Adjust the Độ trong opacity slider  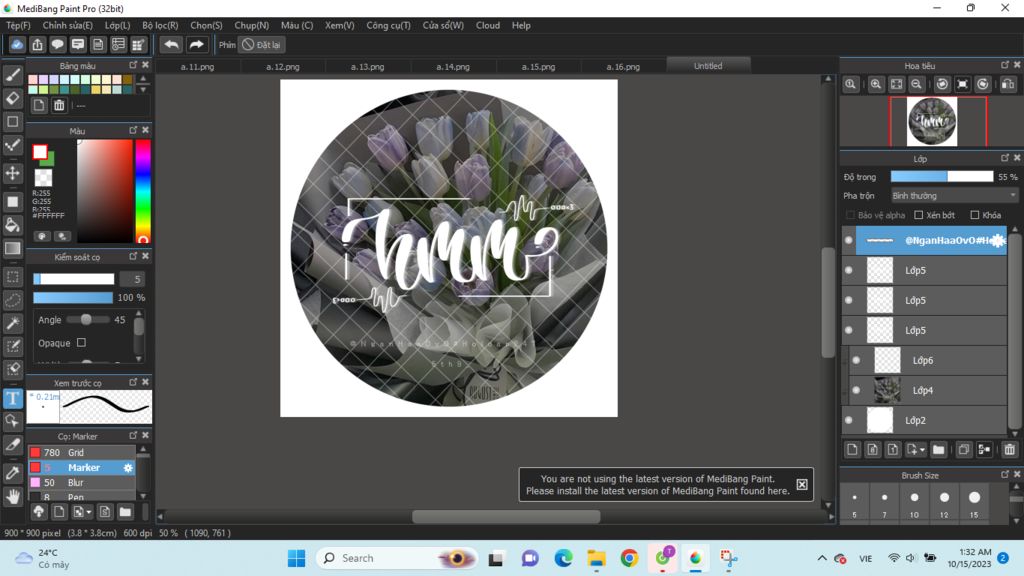pyautogui.click(x=942, y=176)
